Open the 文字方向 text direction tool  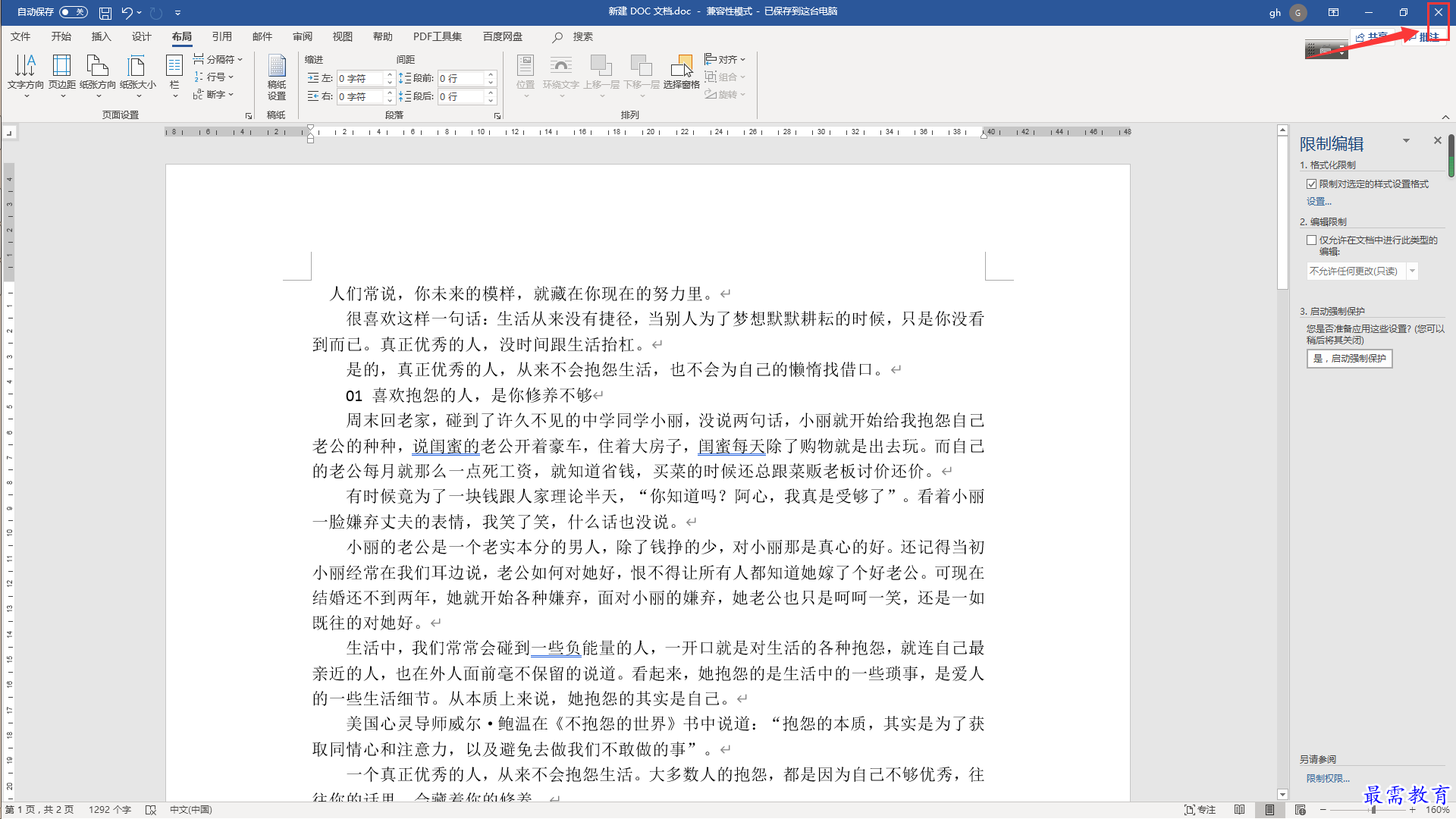click(26, 74)
